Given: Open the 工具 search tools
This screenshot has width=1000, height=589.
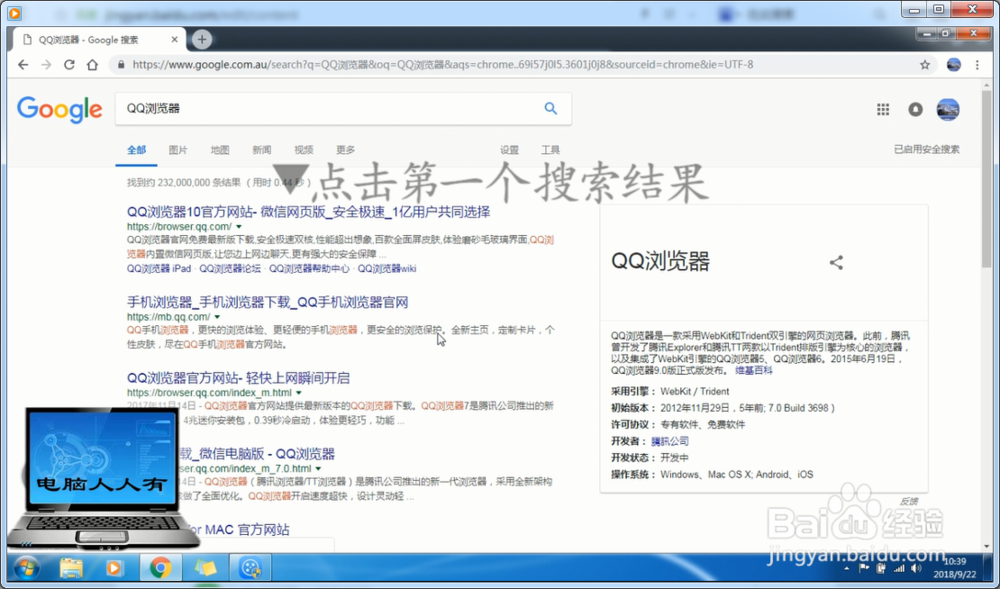Looking at the screenshot, I should point(550,150).
